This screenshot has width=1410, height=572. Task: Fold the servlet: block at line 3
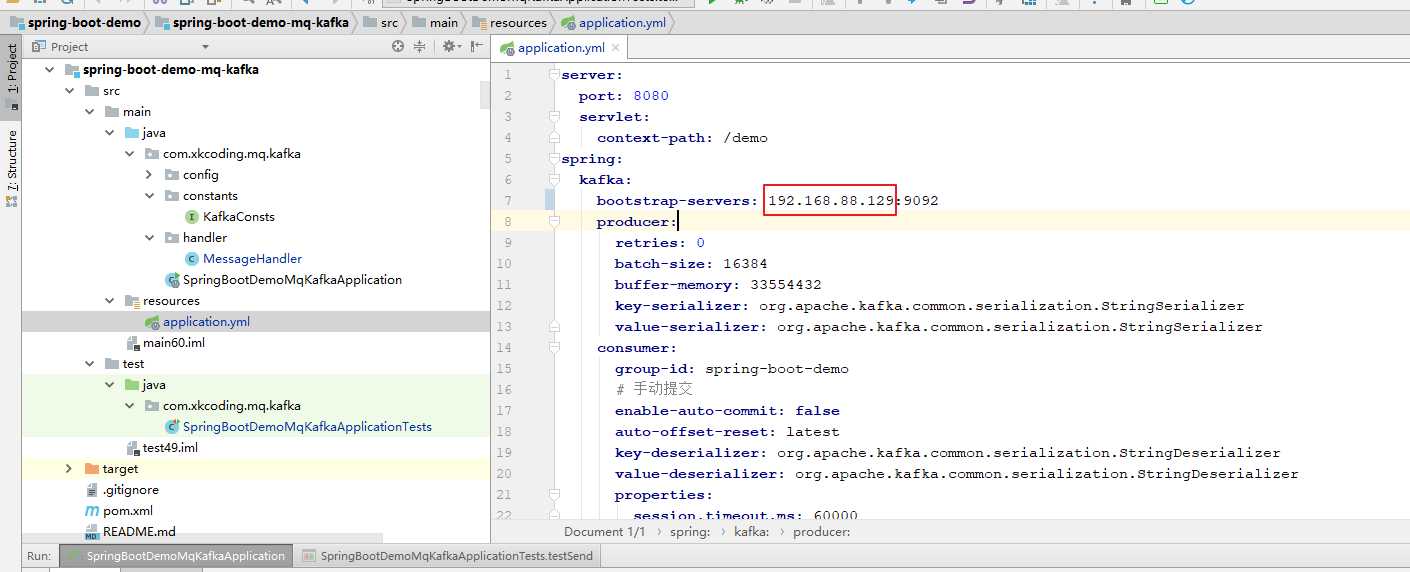tap(554, 117)
